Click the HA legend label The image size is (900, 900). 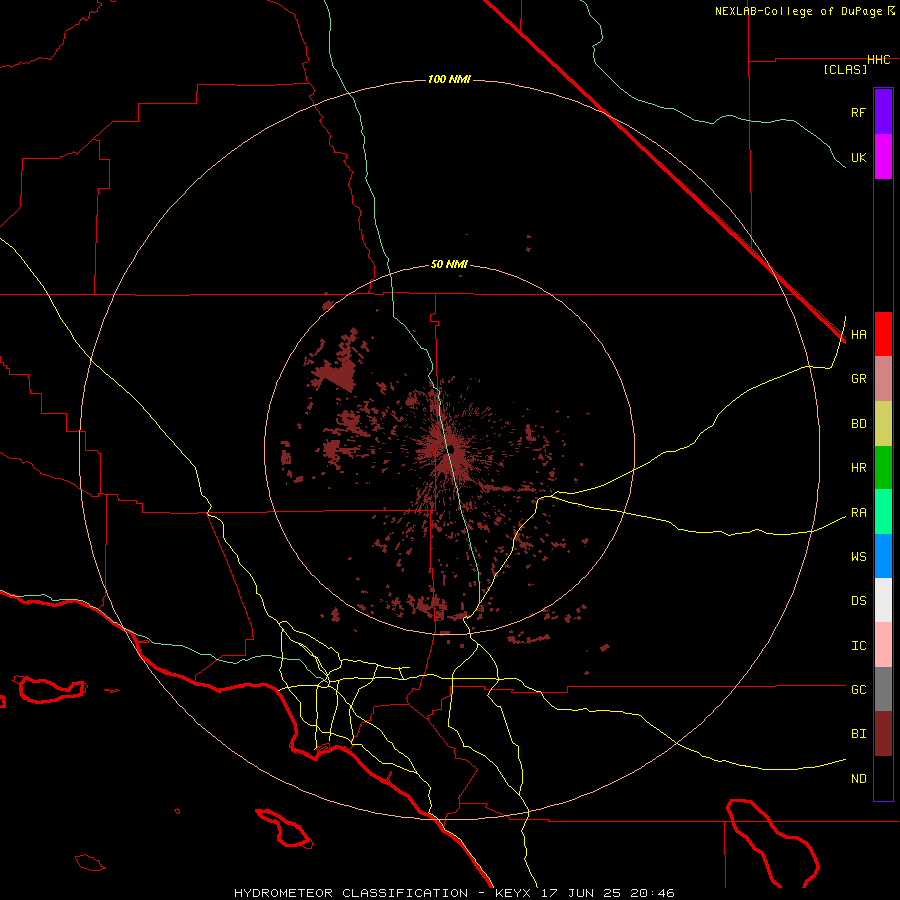point(858,335)
